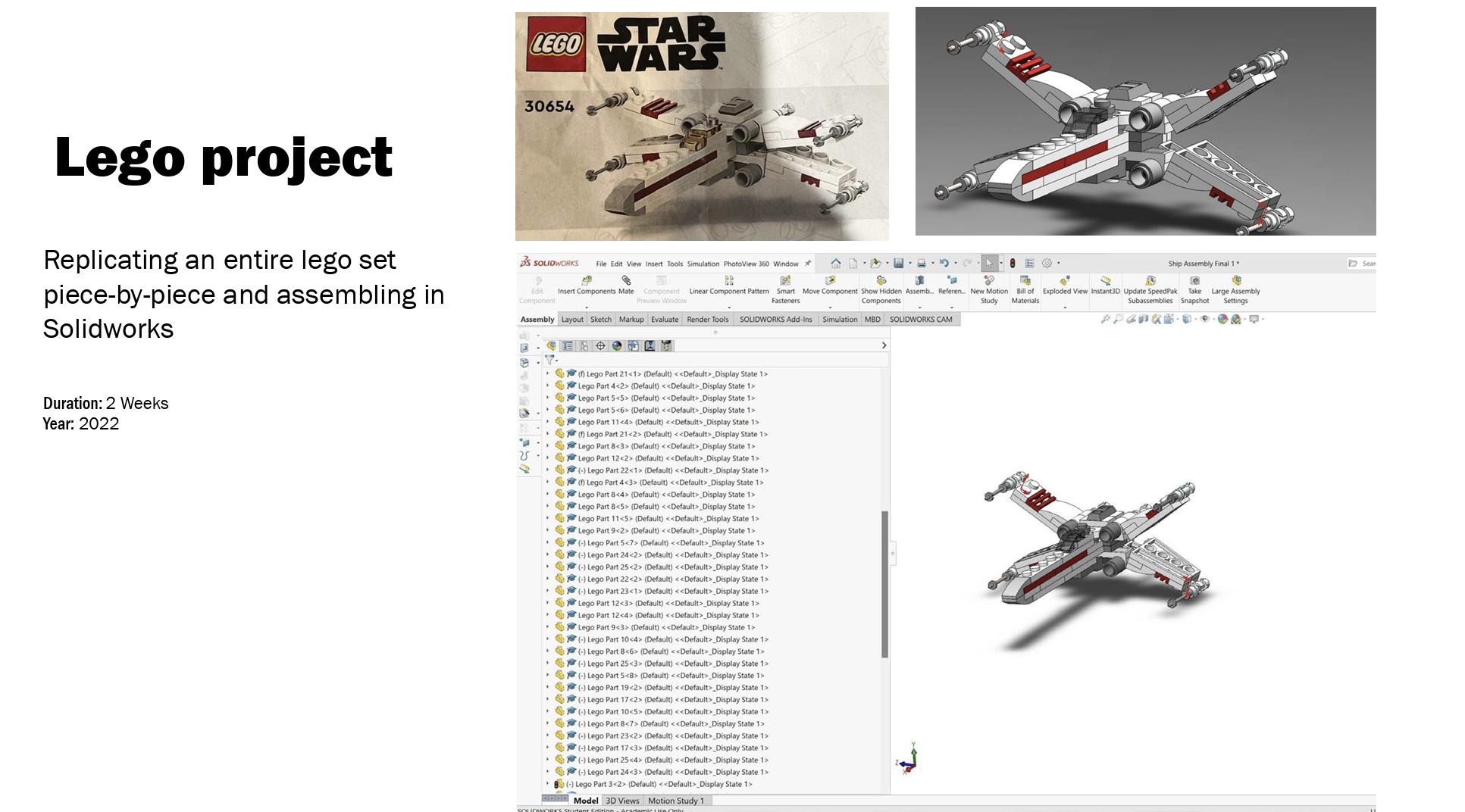Screen dimensions: 1465x812
Task: Click the tree filter funnel icon
Action: 549,360
